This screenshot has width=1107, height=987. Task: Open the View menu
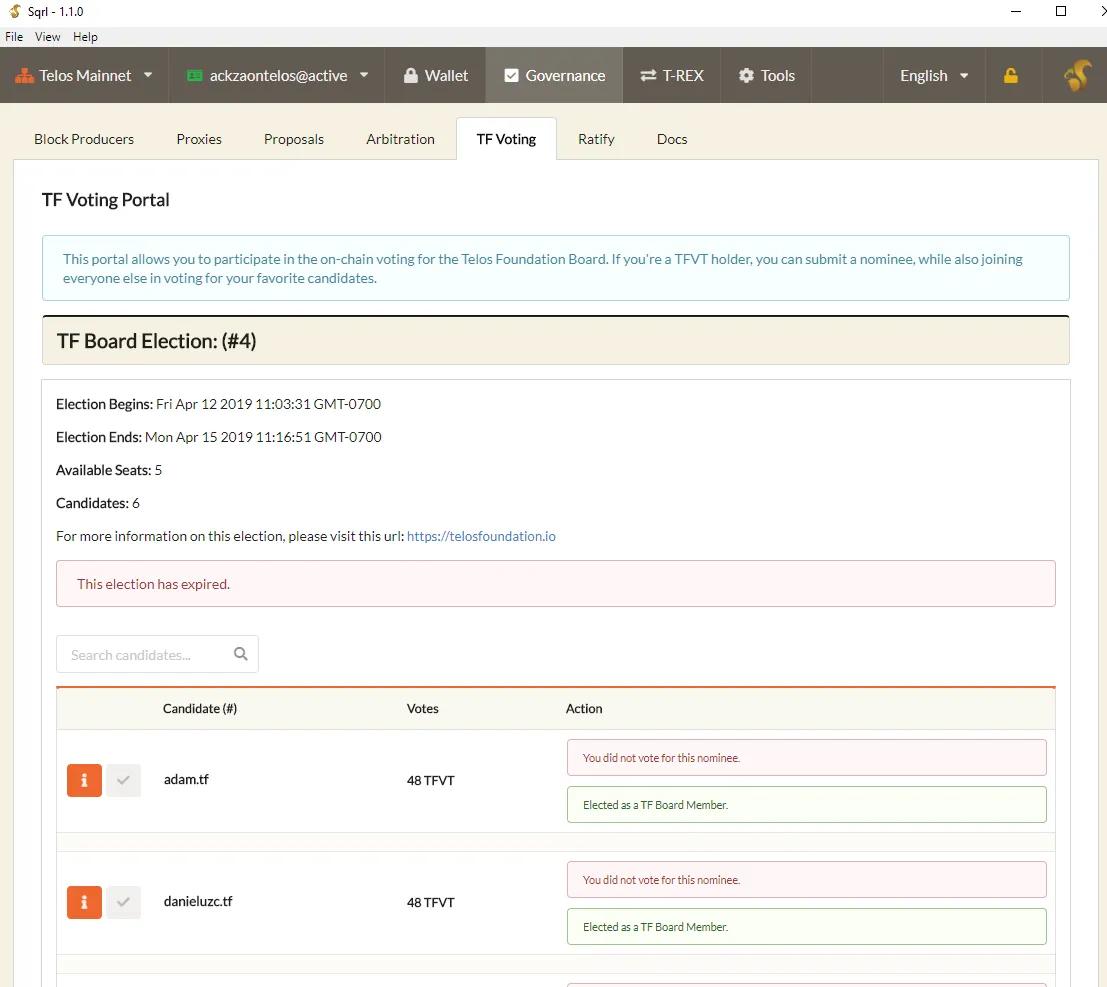(x=47, y=37)
